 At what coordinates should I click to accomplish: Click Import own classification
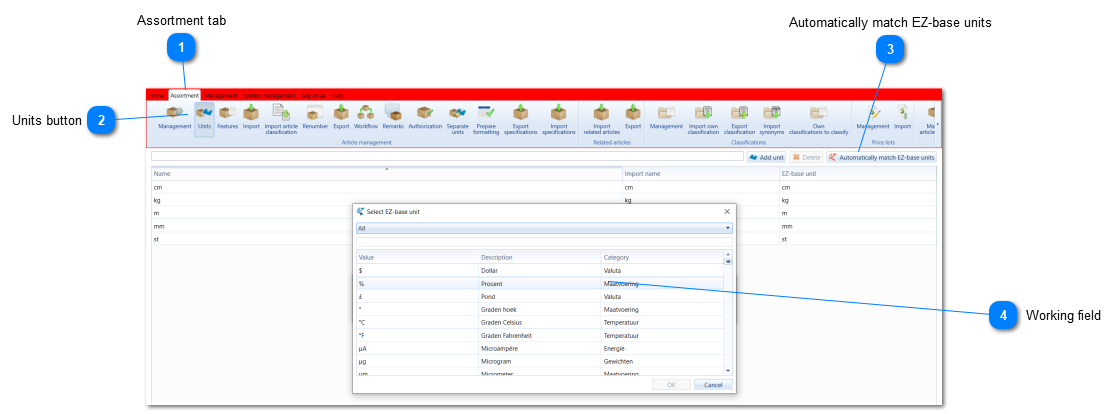click(703, 120)
